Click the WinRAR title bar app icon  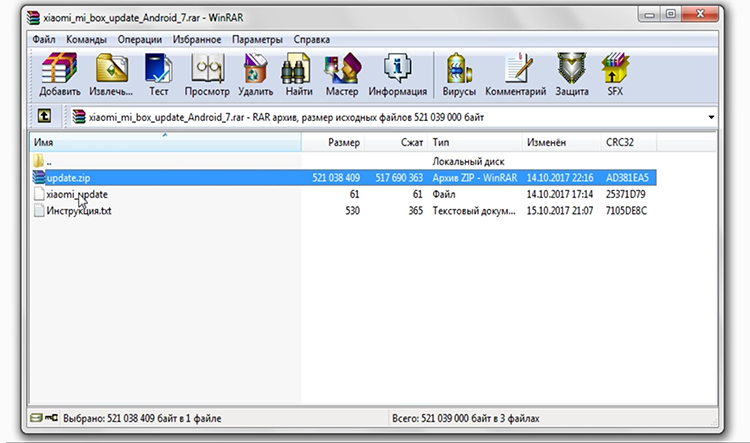click(33, 18)
